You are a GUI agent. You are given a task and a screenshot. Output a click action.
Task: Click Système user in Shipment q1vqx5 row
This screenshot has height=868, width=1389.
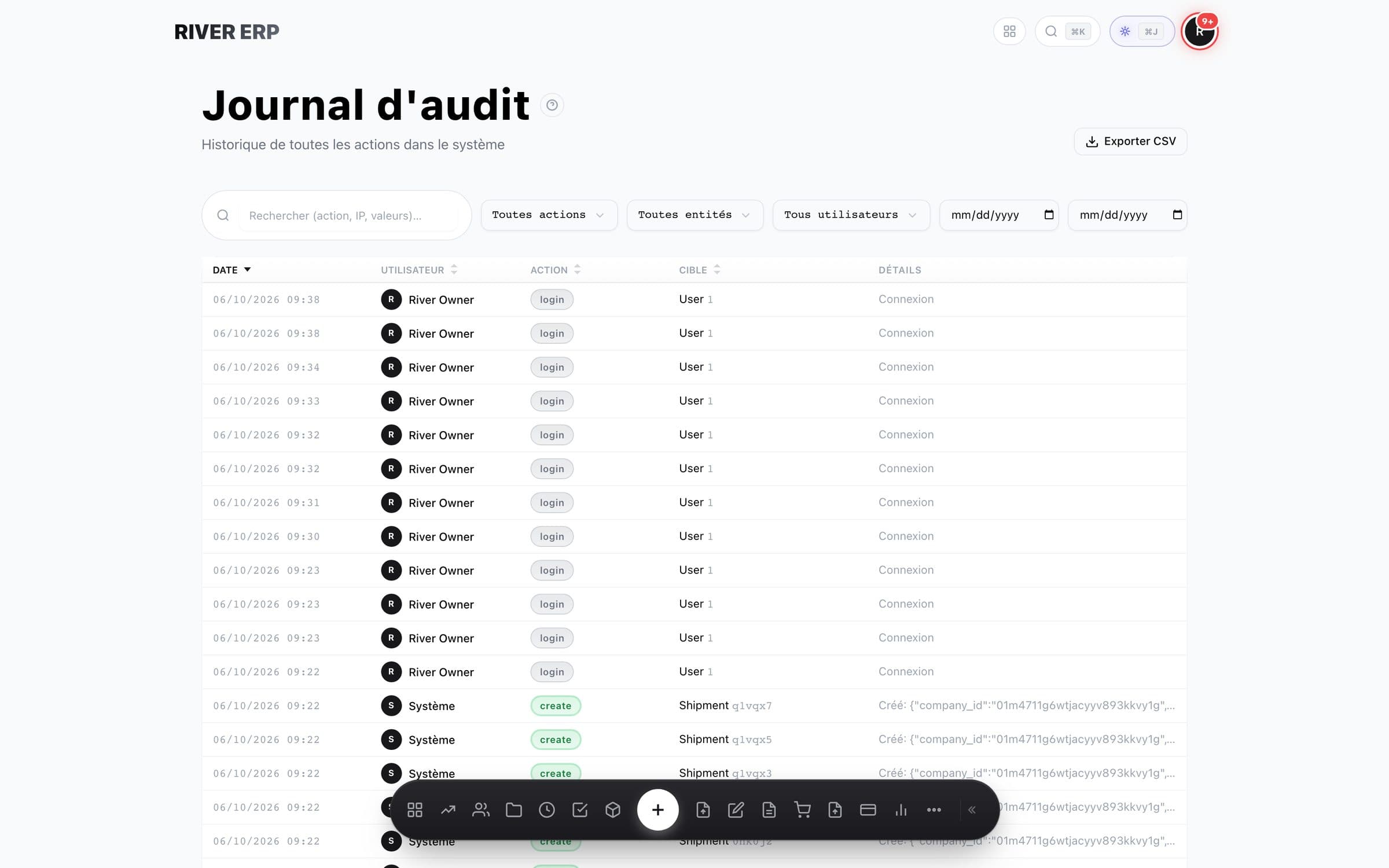click(431, 740)
